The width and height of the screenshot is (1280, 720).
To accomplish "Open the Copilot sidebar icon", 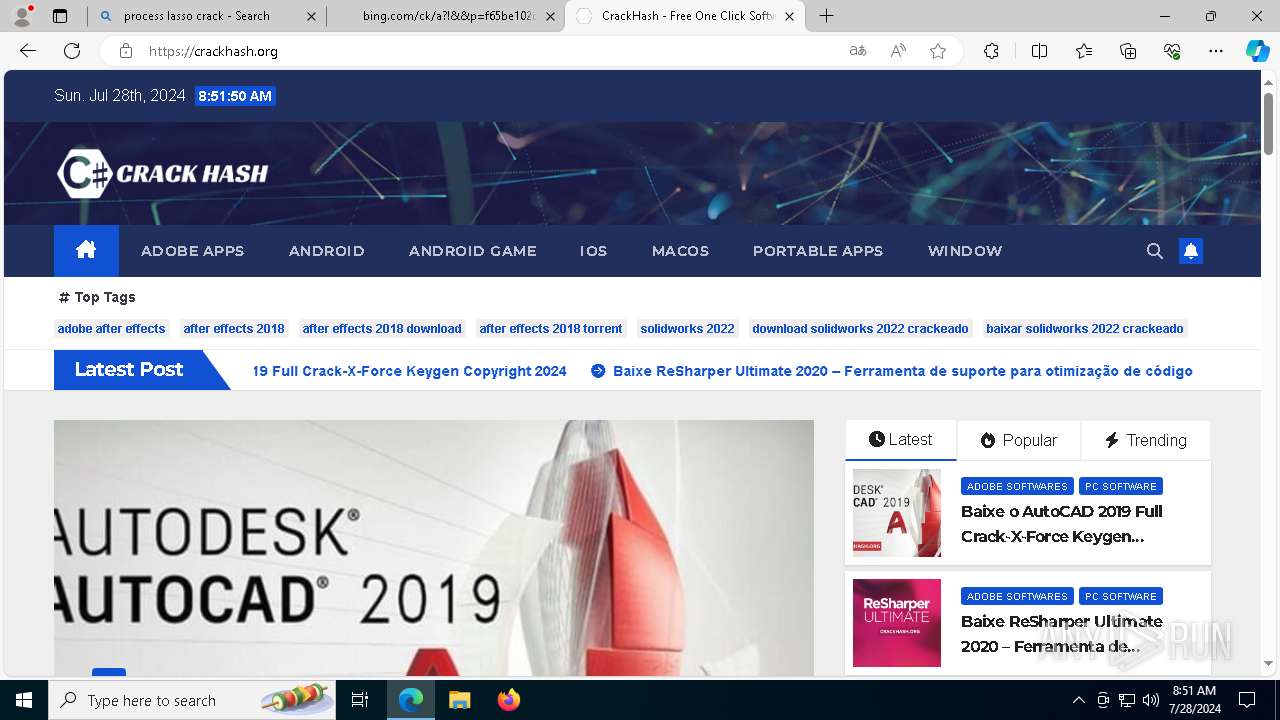I will (1257, 51).
